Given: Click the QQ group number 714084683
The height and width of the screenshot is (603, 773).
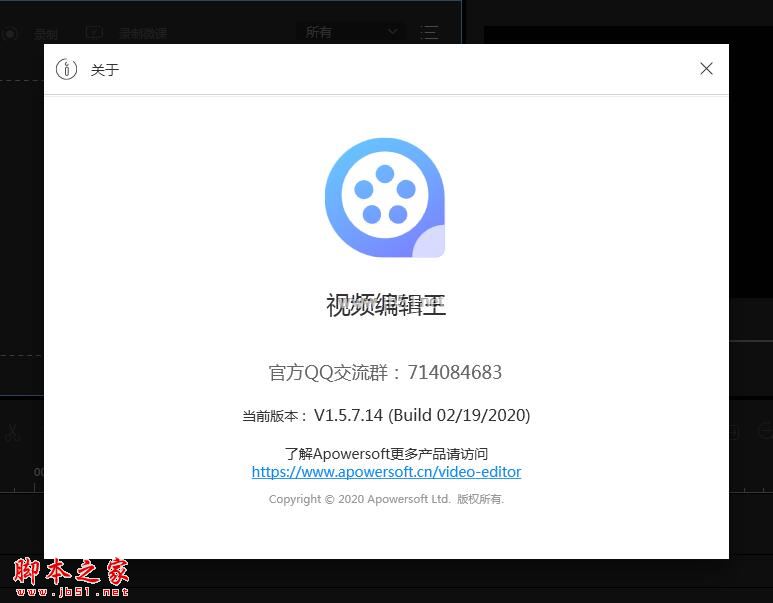Looking at the screenshot, I should [455, 372].
